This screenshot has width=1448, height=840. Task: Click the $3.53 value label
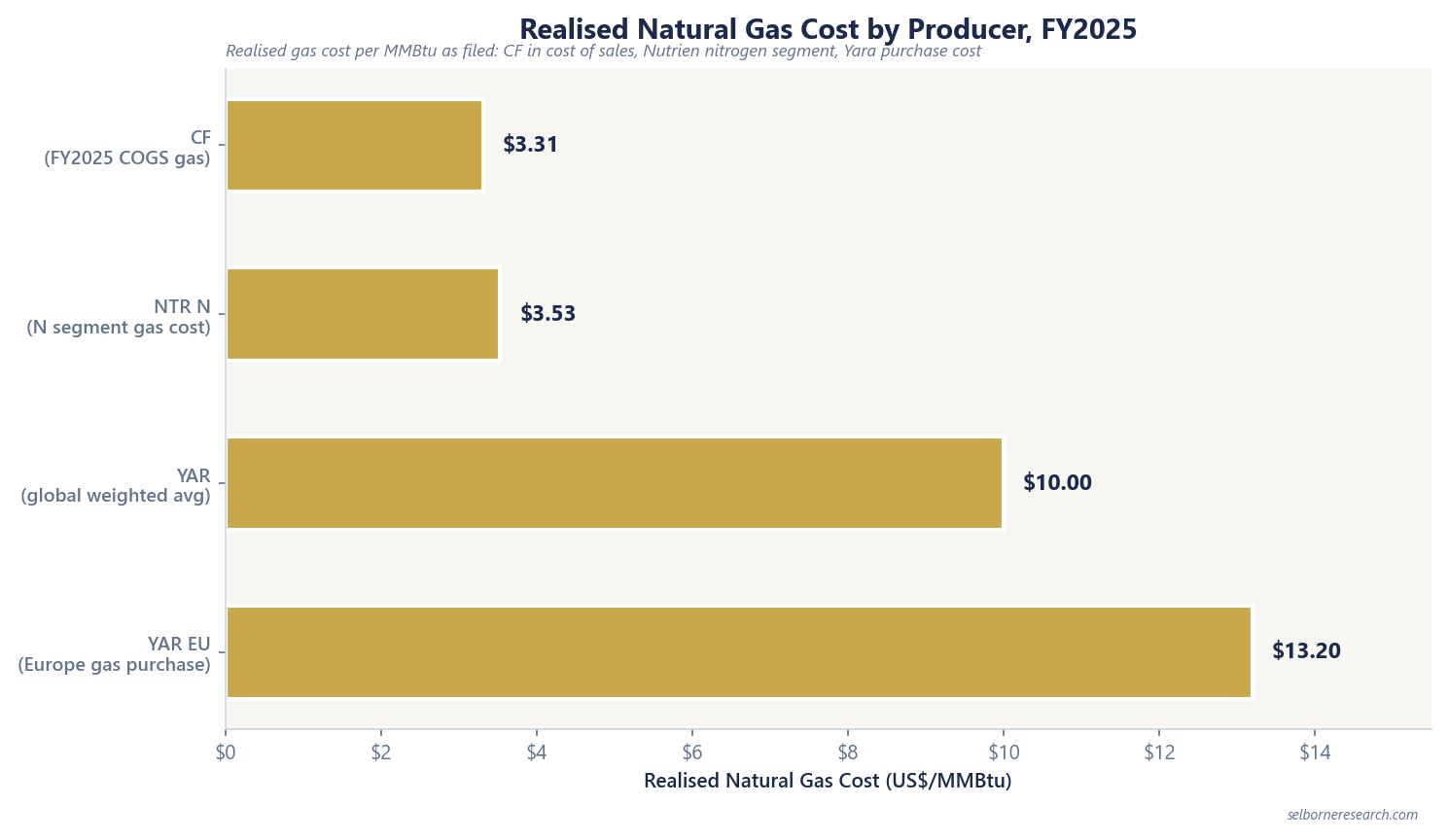[548, 314]
